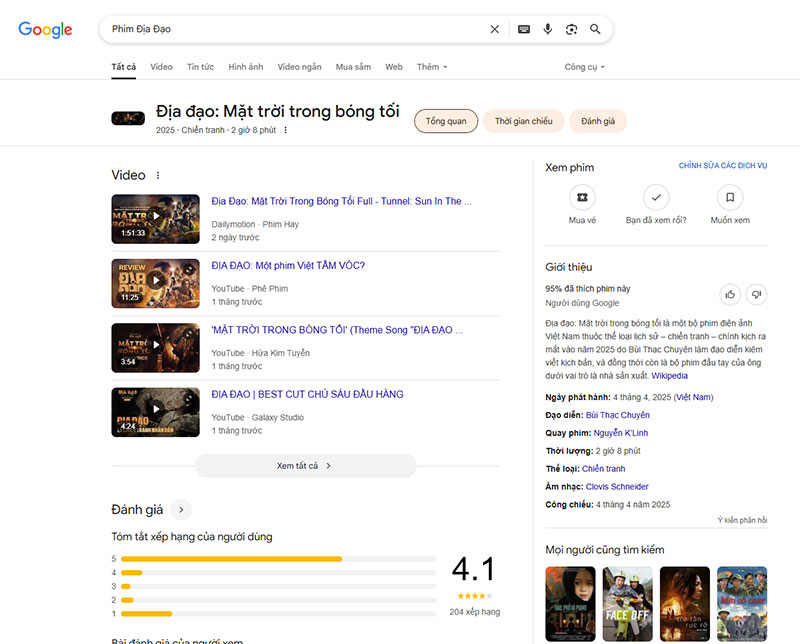This screenshot has width=800, height=644.
Task: Click the Google logo
Action: coord(46,30)
